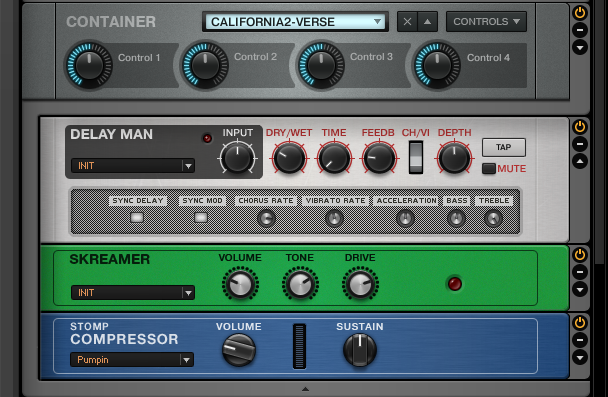Image resolution: width=608 pixels, height=397 pixels.
Task: Click the Skreamer DRIVE knob
Action: pos(360,284)
